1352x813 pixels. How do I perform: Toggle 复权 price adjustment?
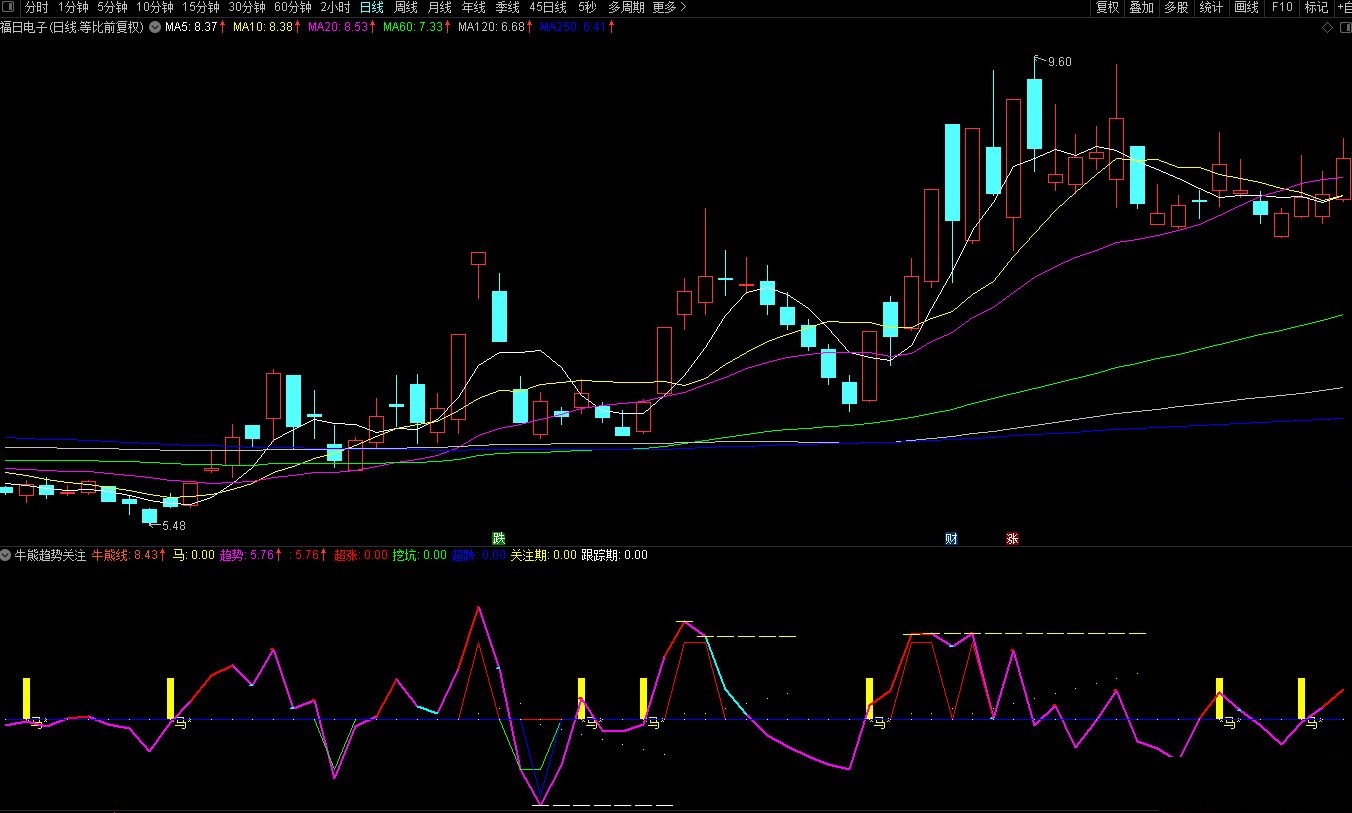1107,7
